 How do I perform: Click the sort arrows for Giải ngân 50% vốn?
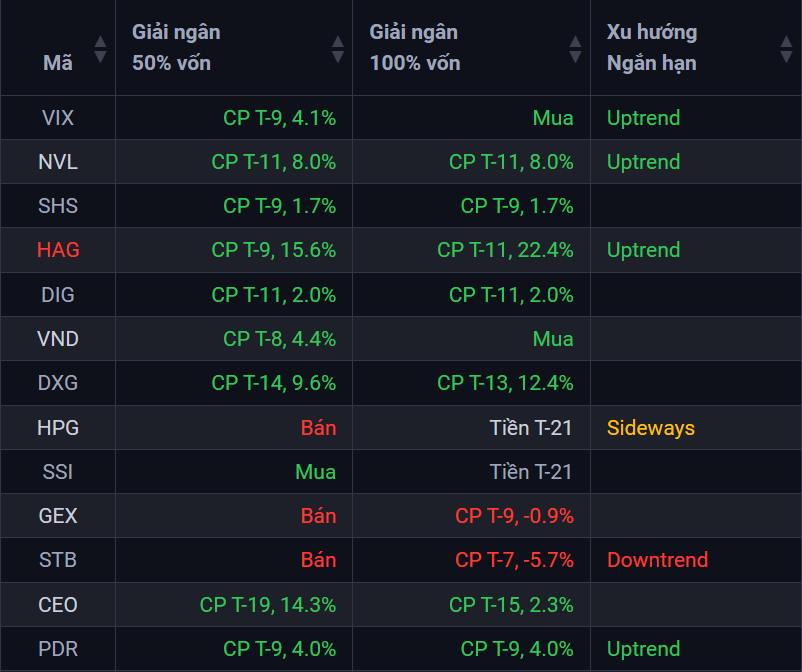coord(337,48)
